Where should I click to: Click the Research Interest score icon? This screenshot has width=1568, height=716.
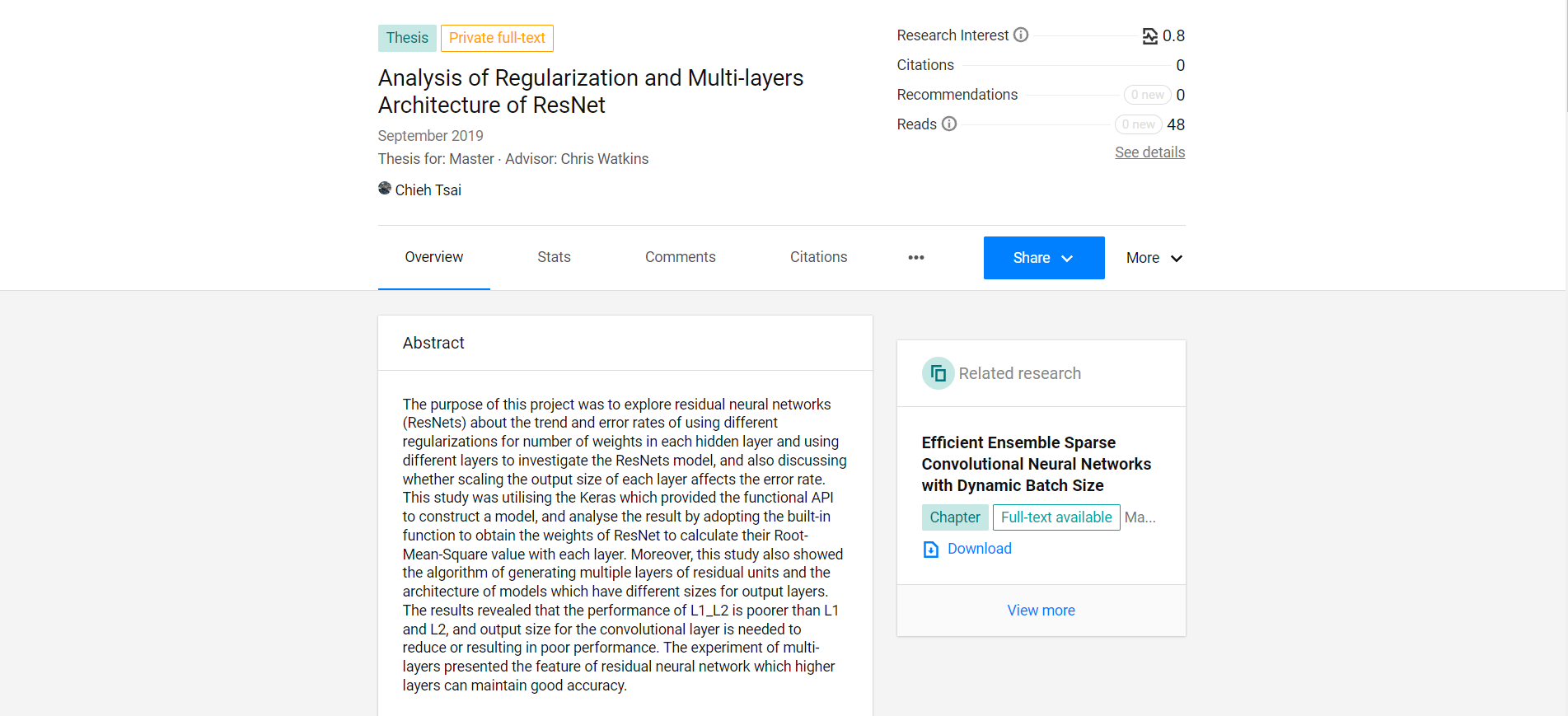1149,36
